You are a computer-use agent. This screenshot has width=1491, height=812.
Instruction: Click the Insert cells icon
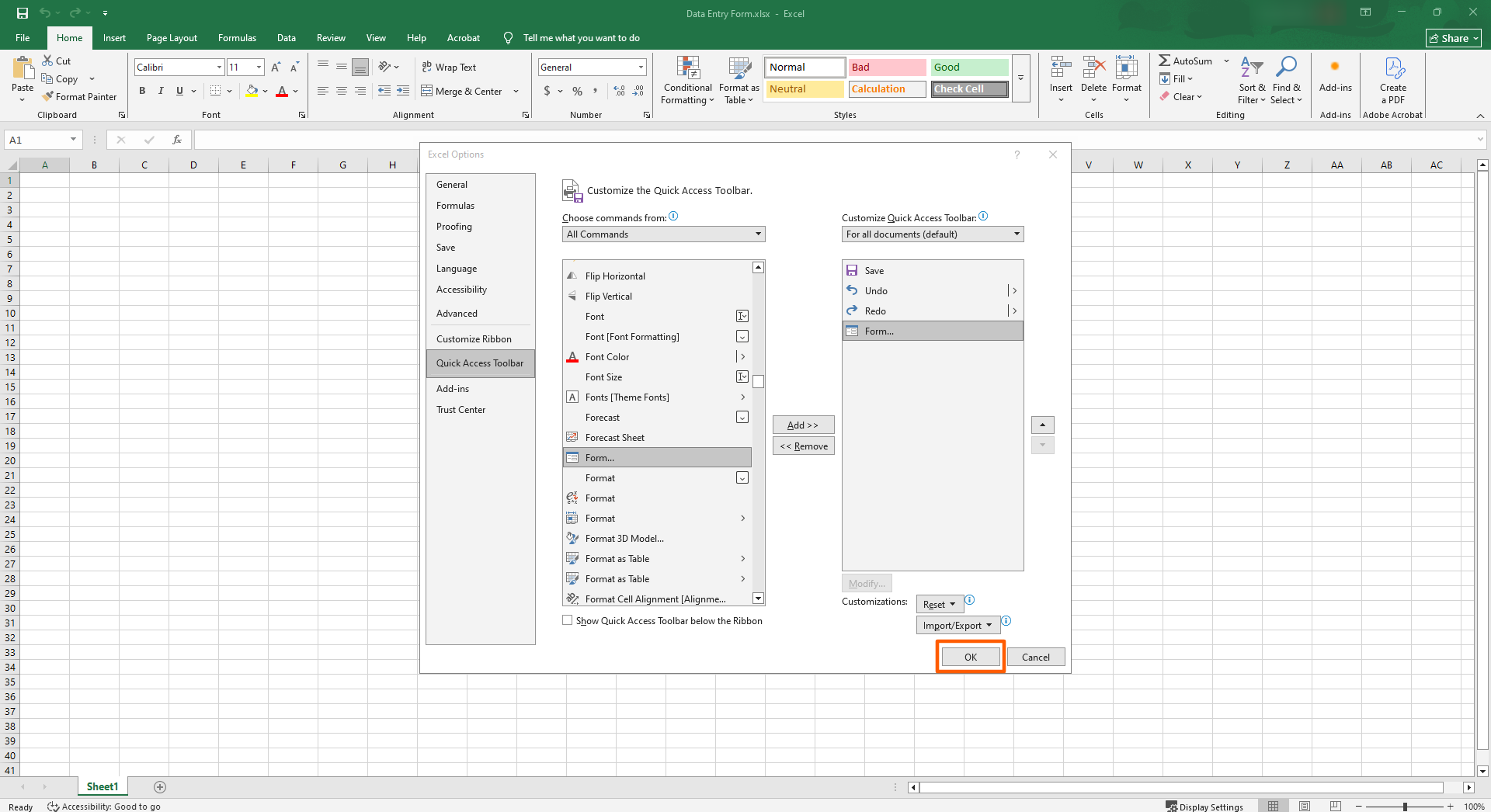point(1061,68)
